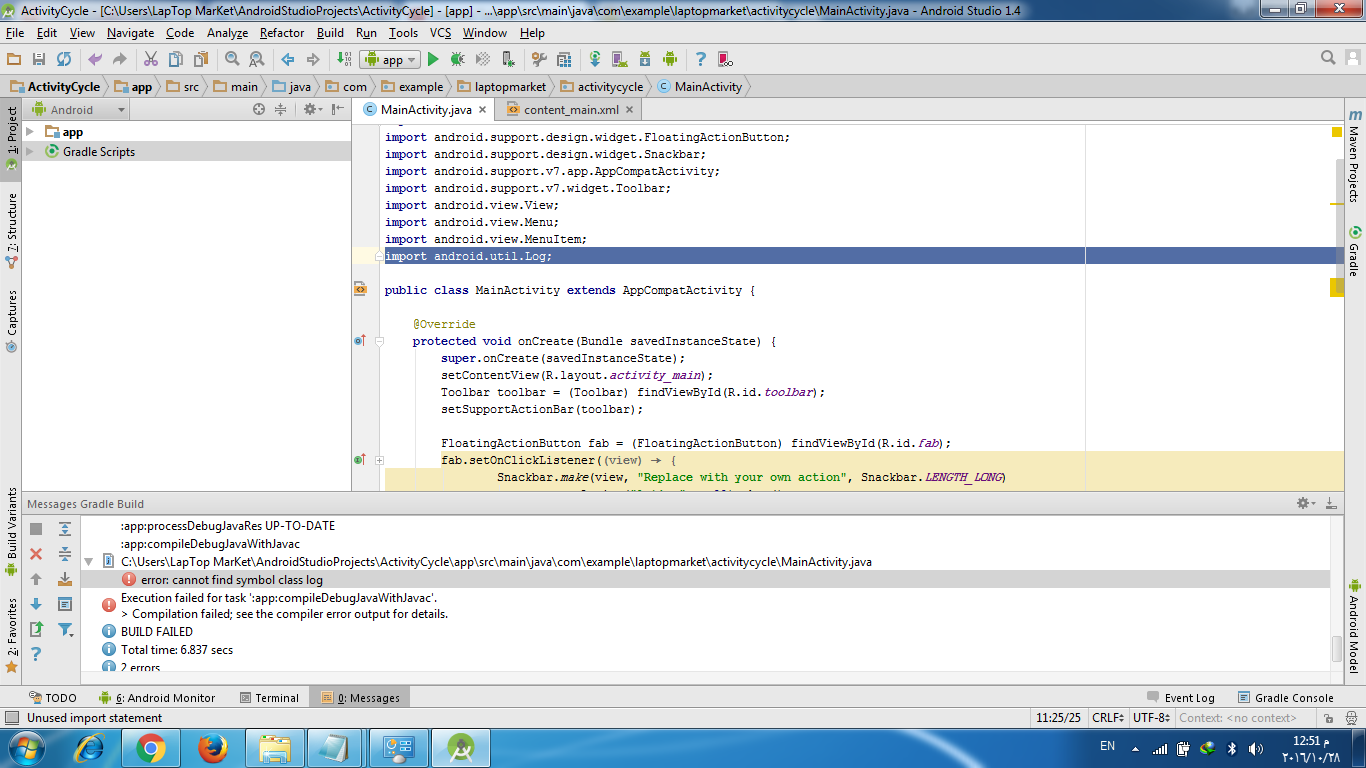
Task: Click Make Project build icon
Action: 344,60
